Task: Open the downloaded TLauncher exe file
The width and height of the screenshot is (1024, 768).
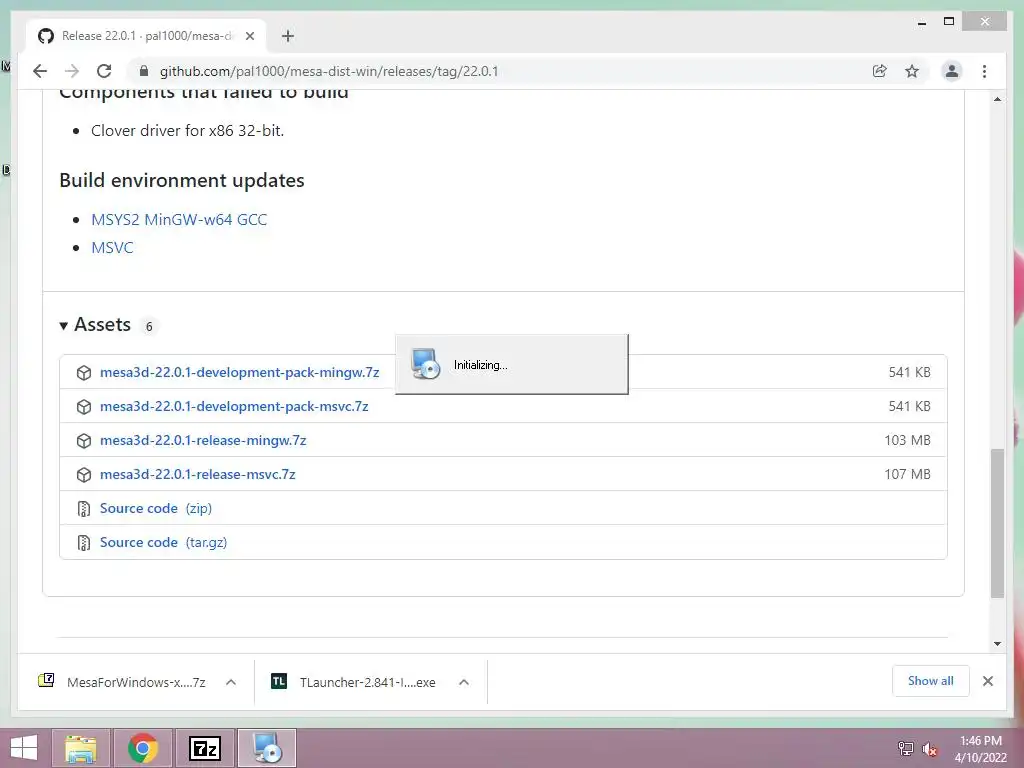Action: (x=353, y=682)
